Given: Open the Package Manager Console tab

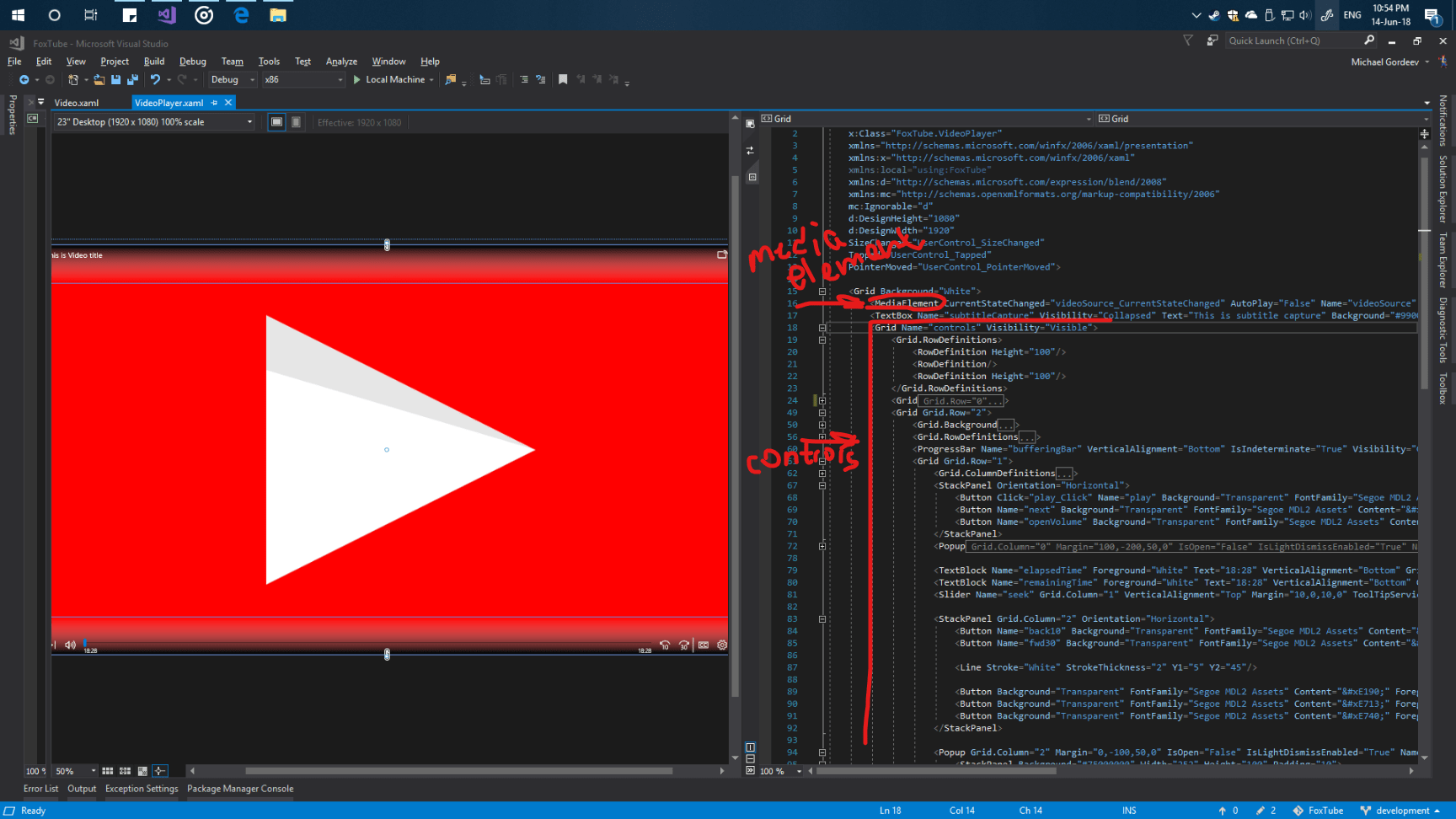Looking at the screenshot, I should (x=240, y=789).
